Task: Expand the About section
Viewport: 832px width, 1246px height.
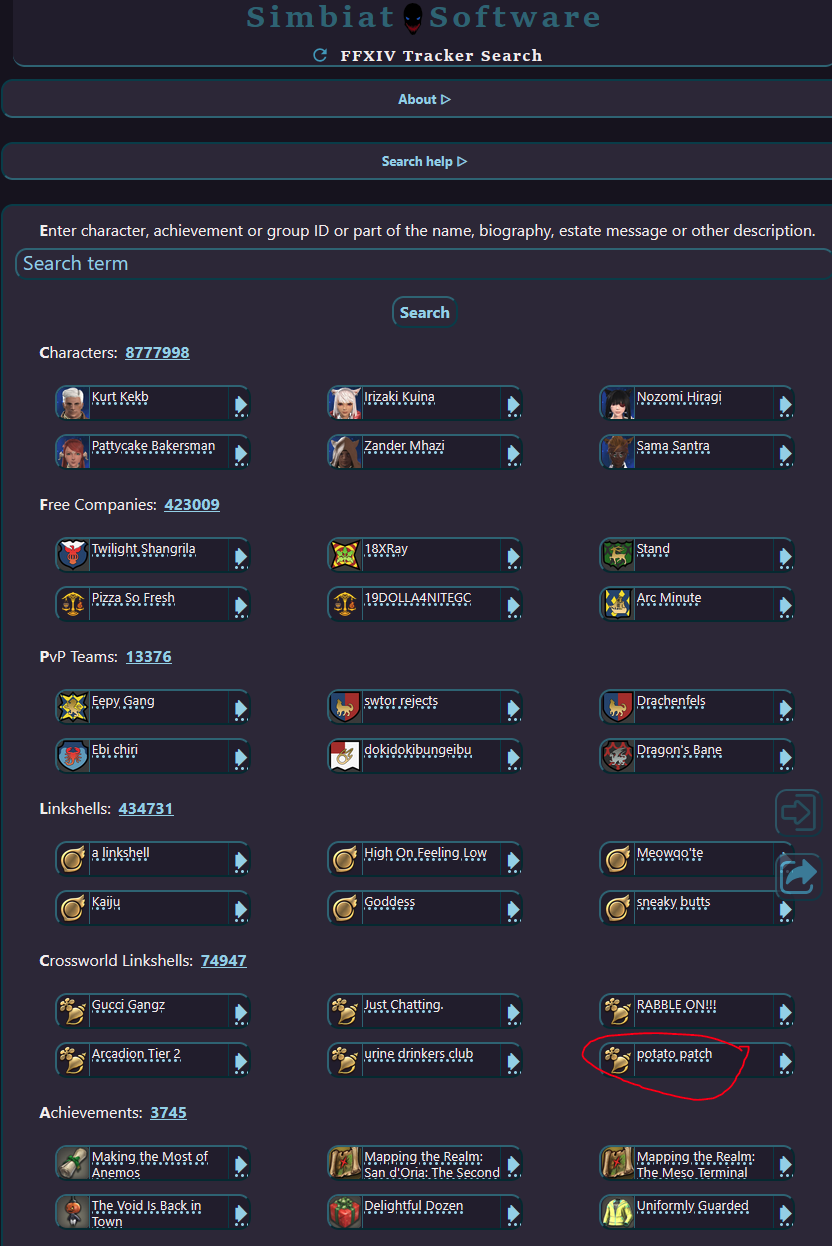Action: point(424,99)
